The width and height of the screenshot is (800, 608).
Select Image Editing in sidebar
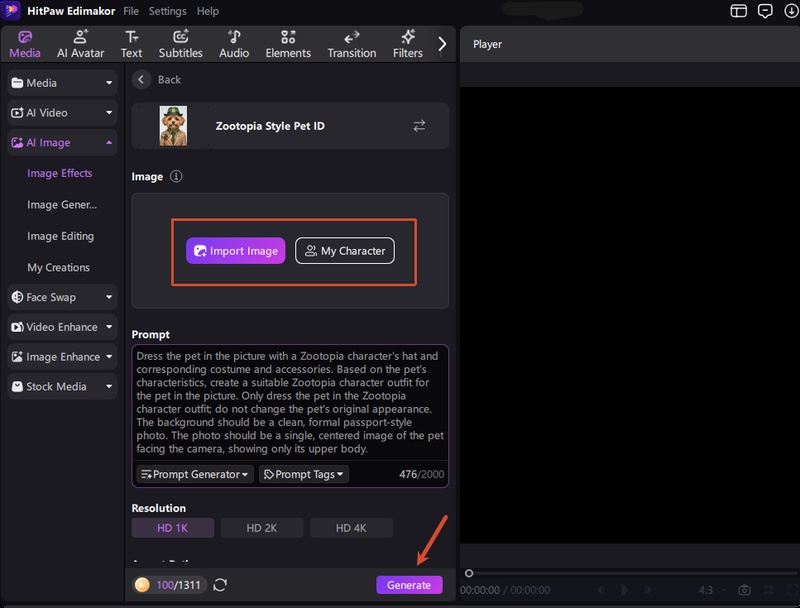(60, 236)
